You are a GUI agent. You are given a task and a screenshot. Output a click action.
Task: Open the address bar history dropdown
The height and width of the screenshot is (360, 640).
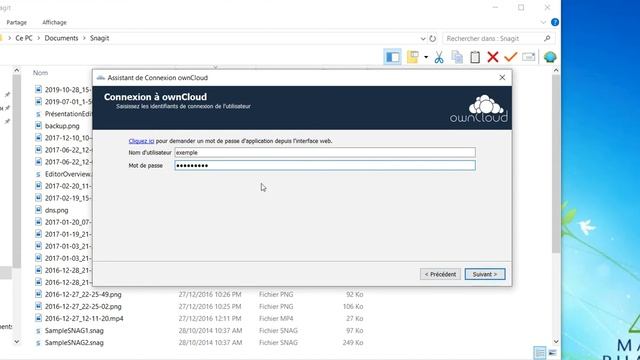coord(423,38)
